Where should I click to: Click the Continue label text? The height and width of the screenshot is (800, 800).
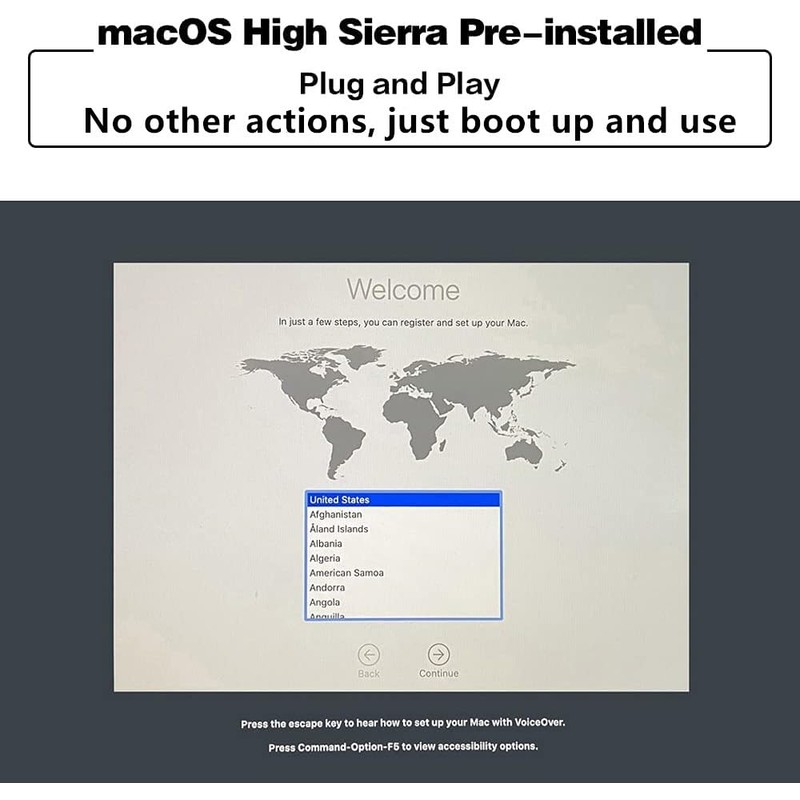438,673
